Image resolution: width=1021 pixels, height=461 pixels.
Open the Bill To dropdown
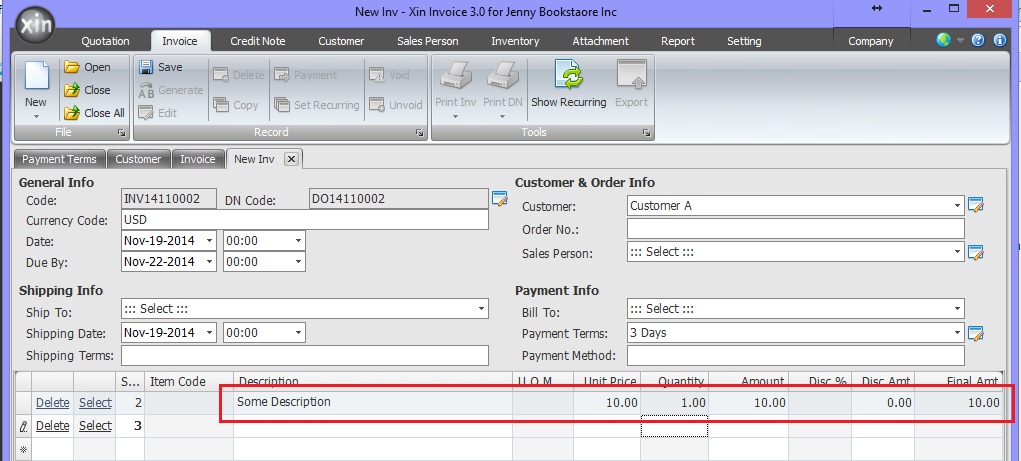click(957, 309)
